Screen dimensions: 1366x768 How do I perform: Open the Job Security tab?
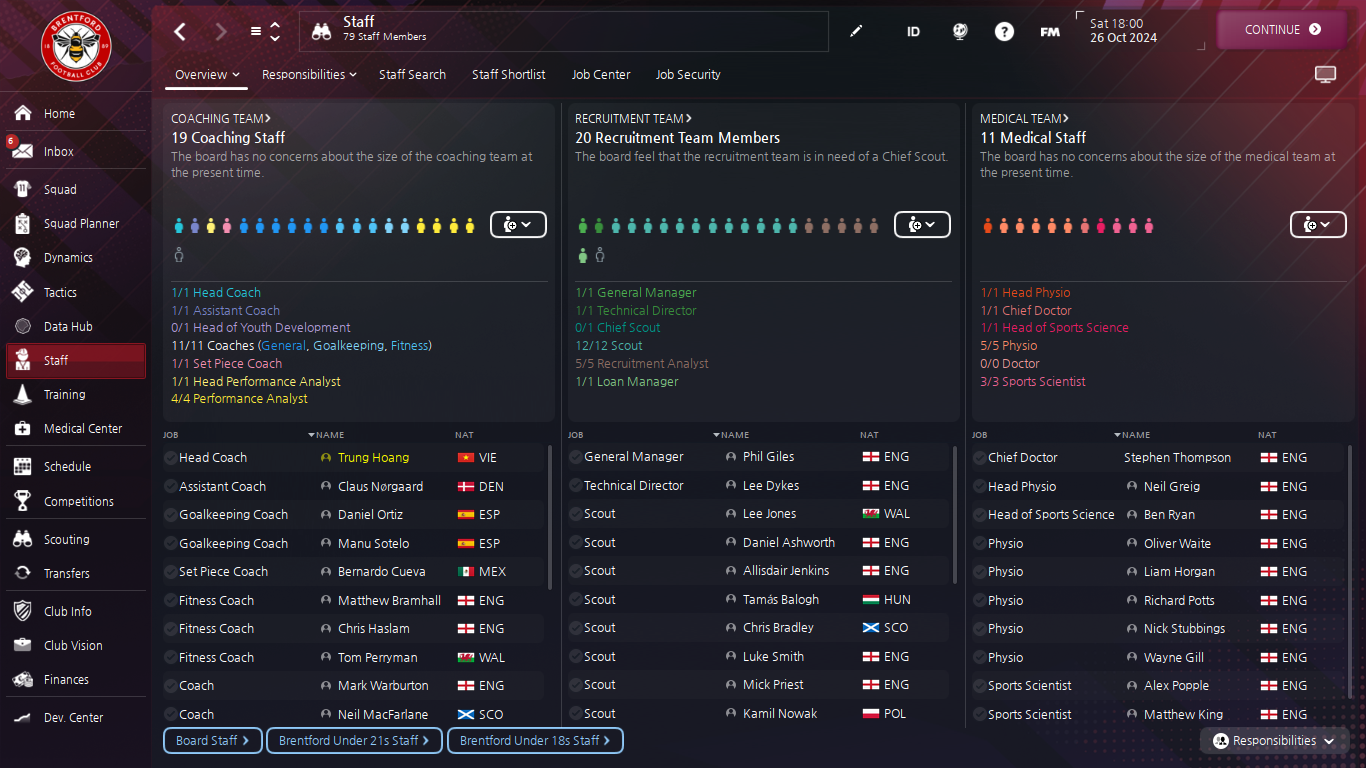pyautogui.click(x=688, y=75)
